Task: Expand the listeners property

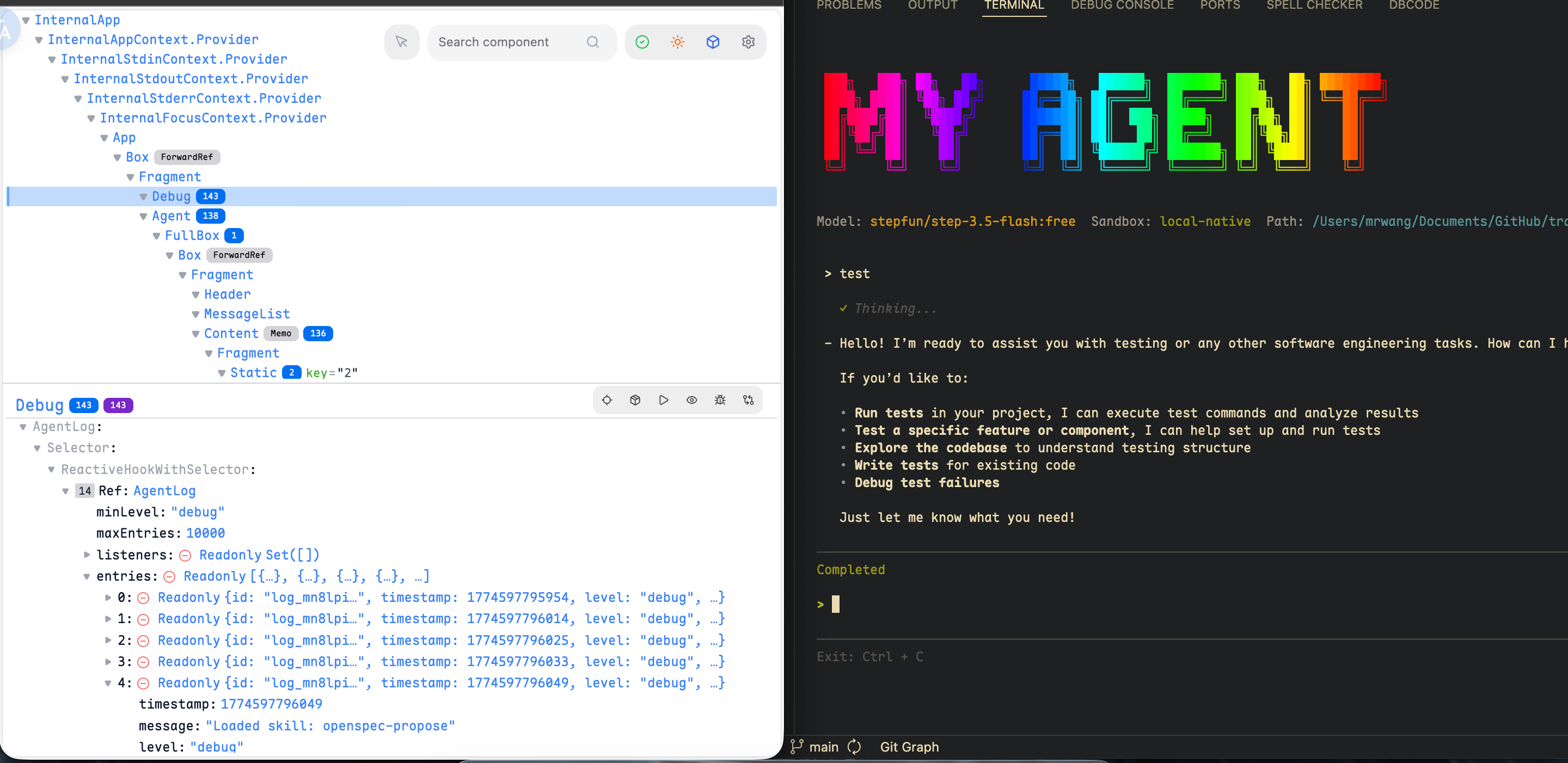Action: tap(87, 555)
